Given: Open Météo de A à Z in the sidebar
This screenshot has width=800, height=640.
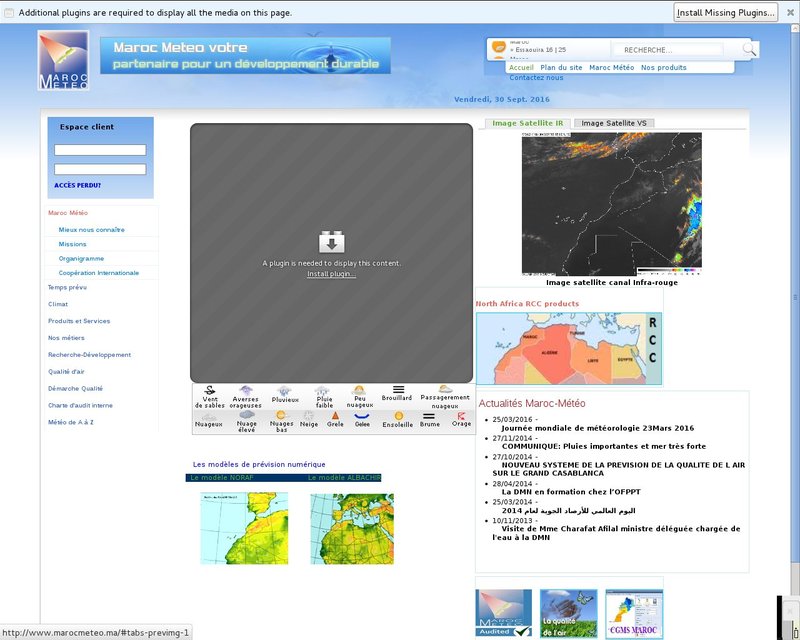Looking at the screenshot, I should click(x=71, y=422).
